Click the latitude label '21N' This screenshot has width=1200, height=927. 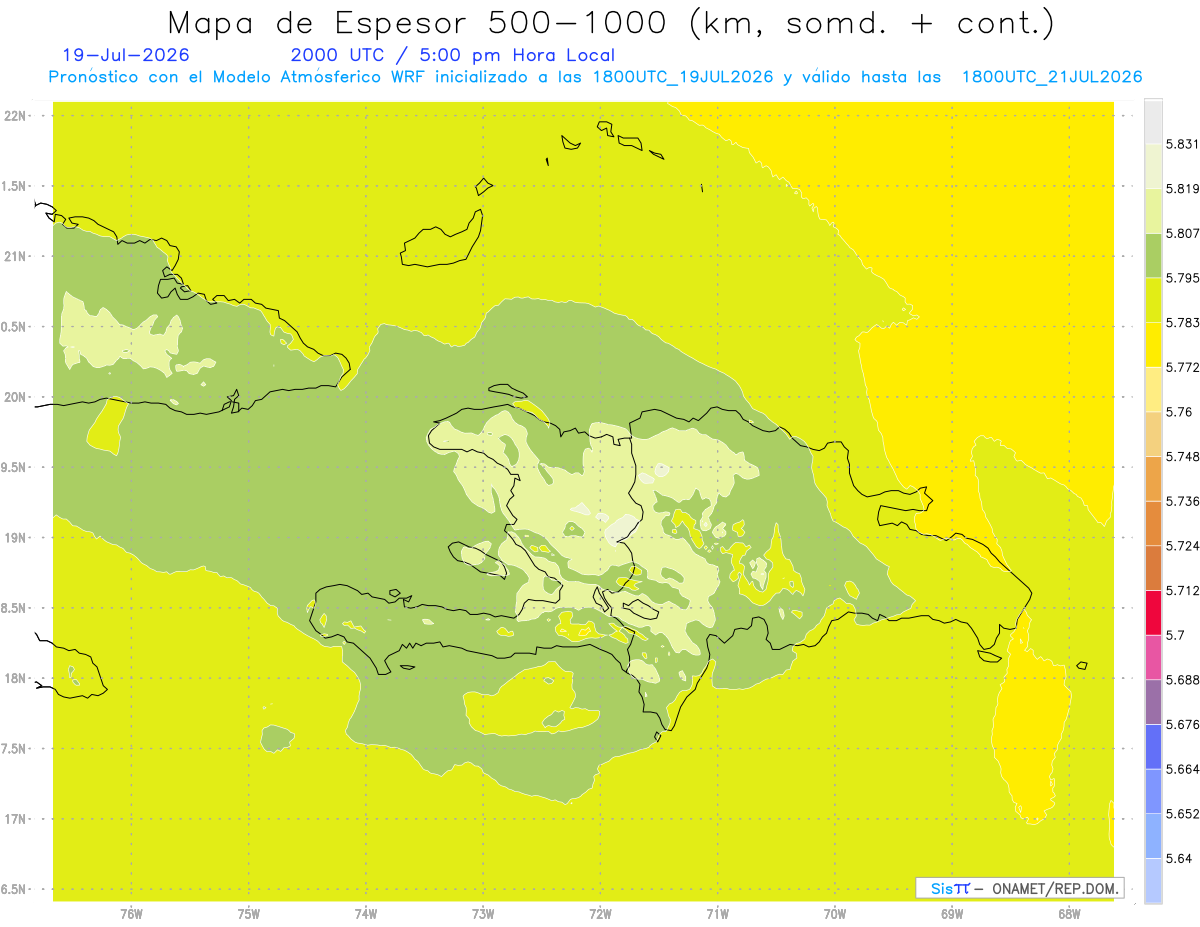(x=15, y=257)
